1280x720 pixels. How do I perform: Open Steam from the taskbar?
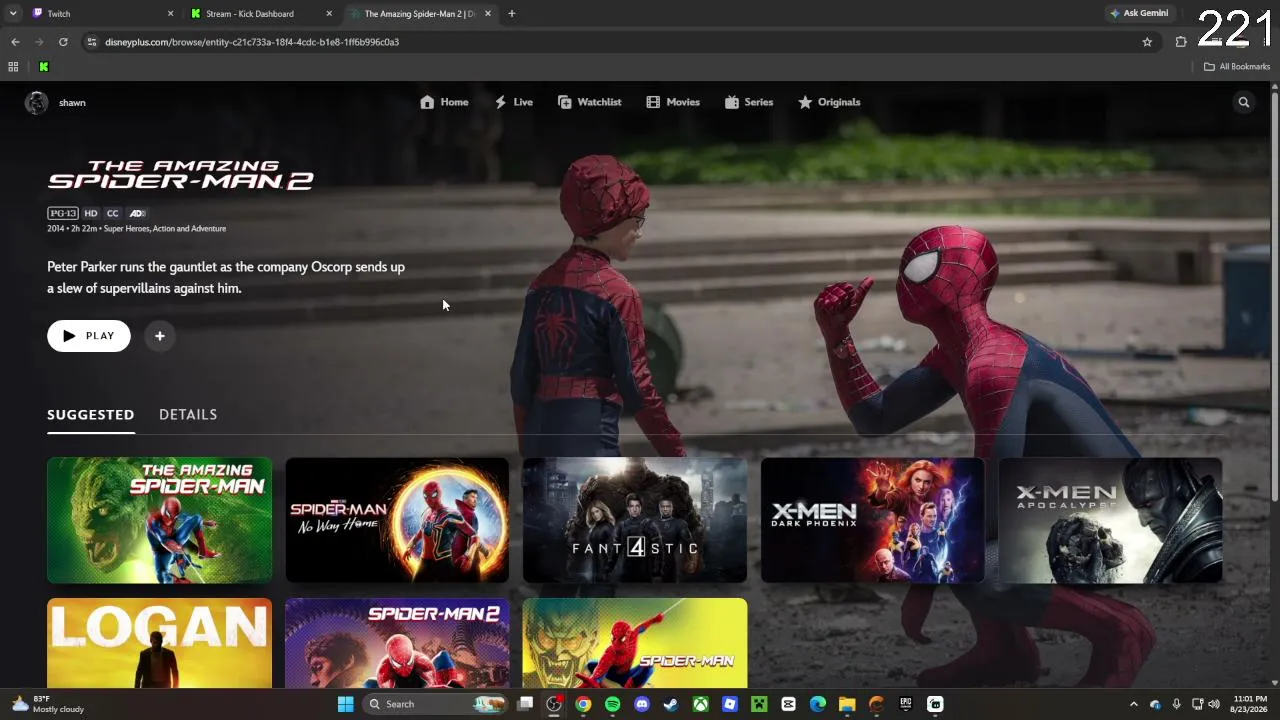coord(671,704)
